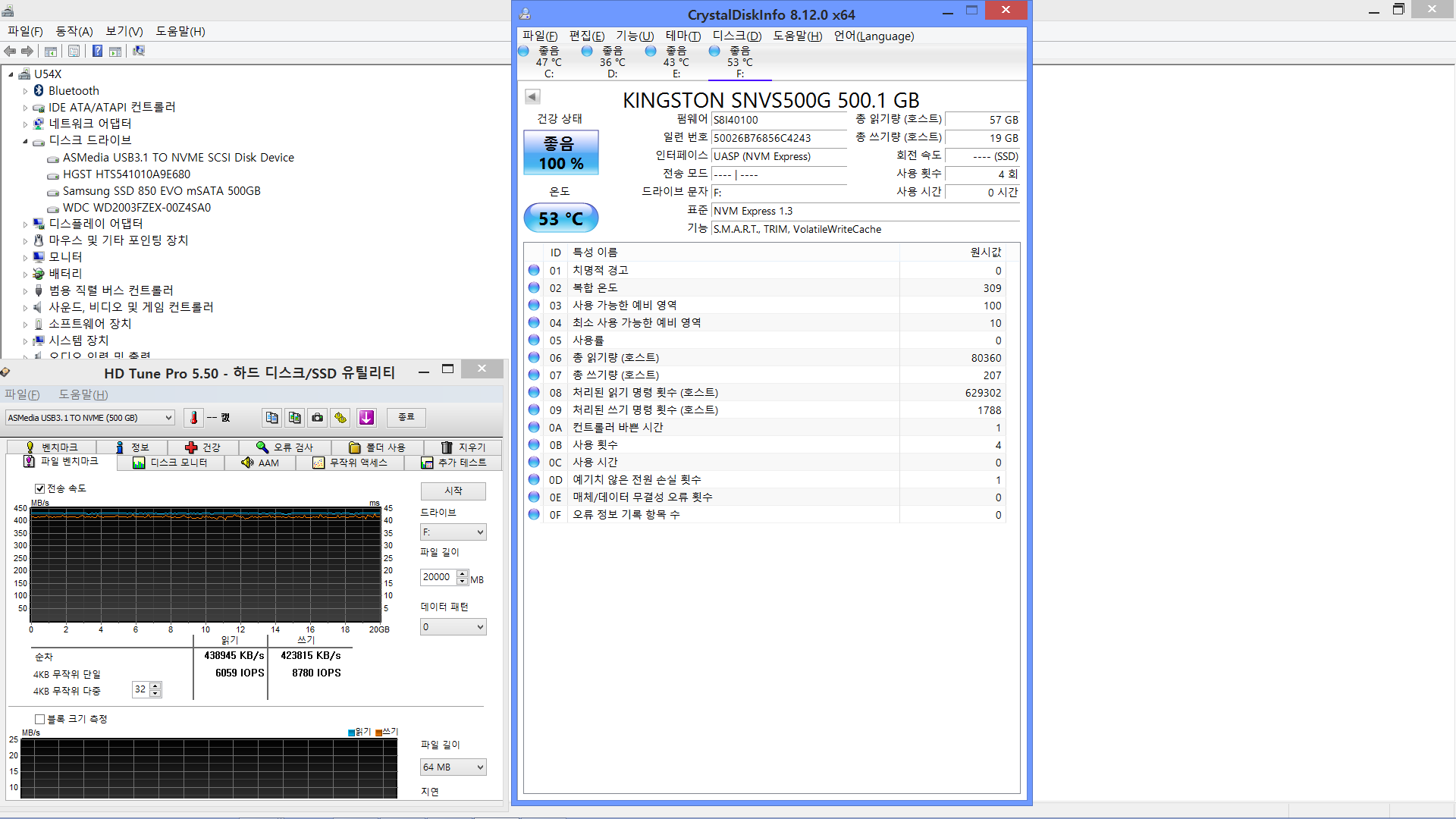Image resolution: width=1456 pixels, height=819 pixels.
Task: Open the 드라이브 F: dropdown in HD Tune
Action: 453,532
